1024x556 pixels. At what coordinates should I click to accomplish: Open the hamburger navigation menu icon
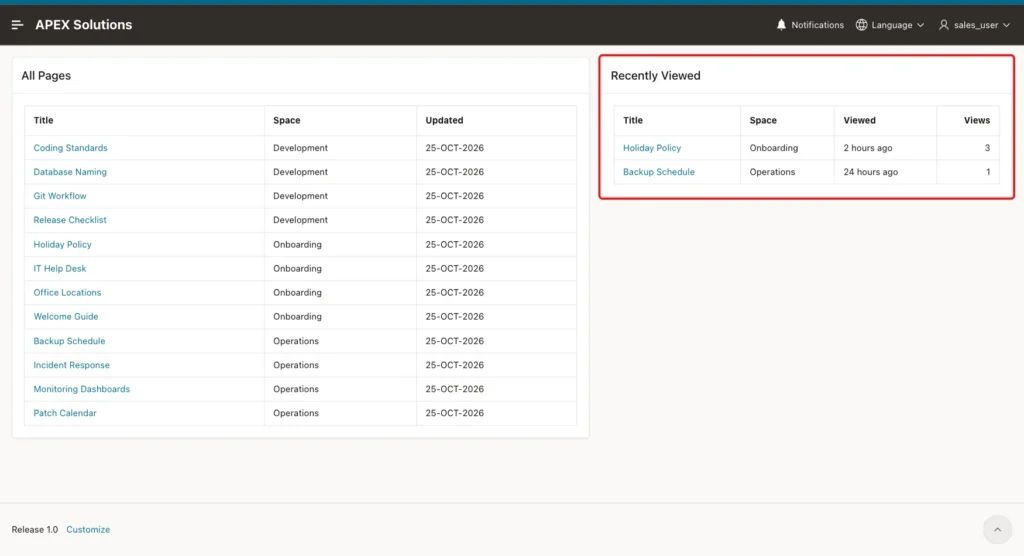[x=18, y=25]
